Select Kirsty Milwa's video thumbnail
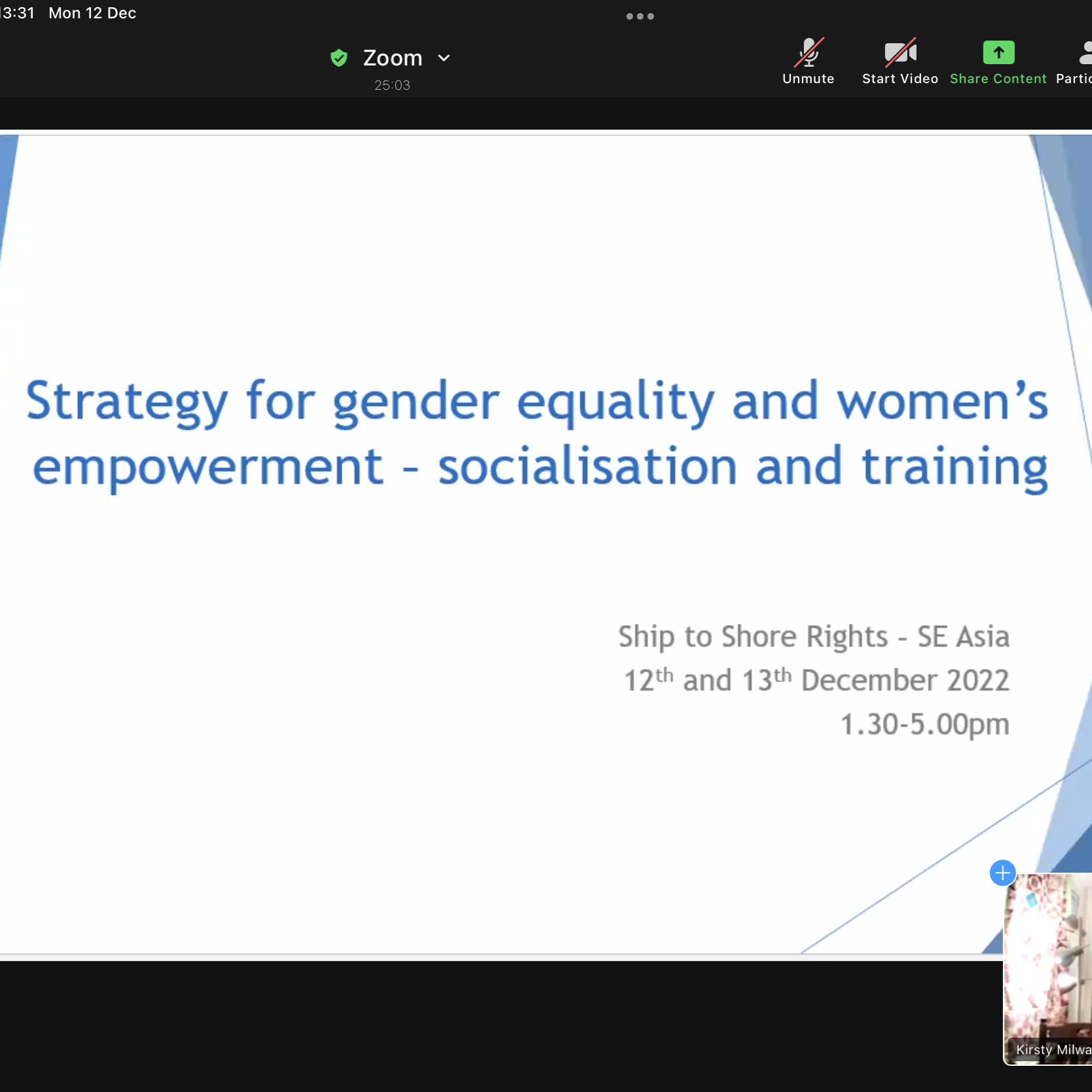The height and width of the screenshot is (1092, 1092). (x=1047, y=962)
